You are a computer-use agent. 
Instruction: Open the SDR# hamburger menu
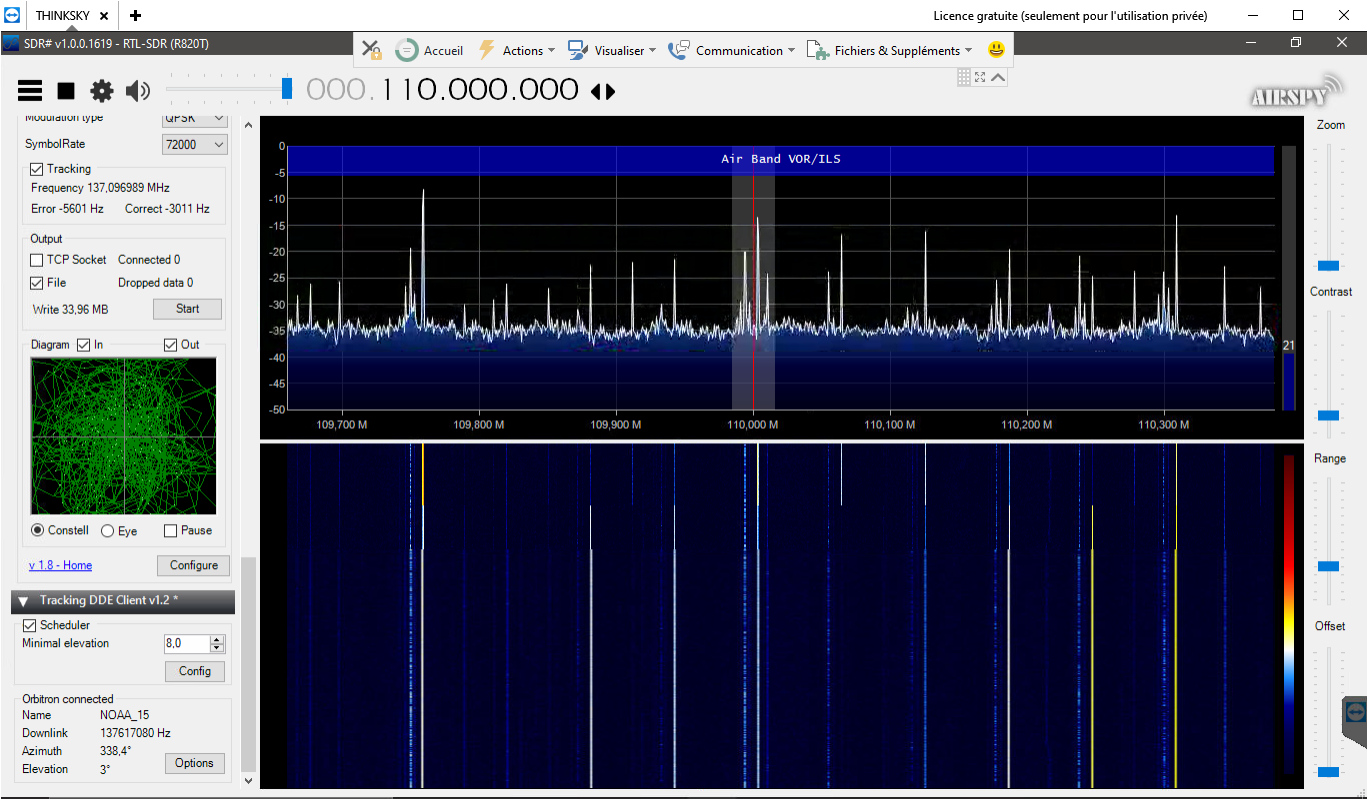pyautogui.click(x=30, y=91)
